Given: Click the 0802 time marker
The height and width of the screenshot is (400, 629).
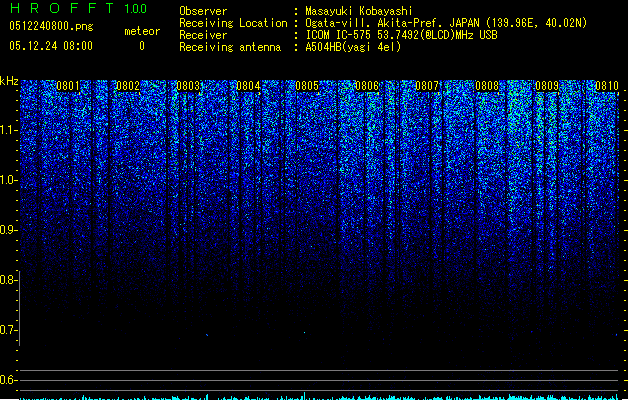Looking at the screenshot, I should click(x=128, y=86).
